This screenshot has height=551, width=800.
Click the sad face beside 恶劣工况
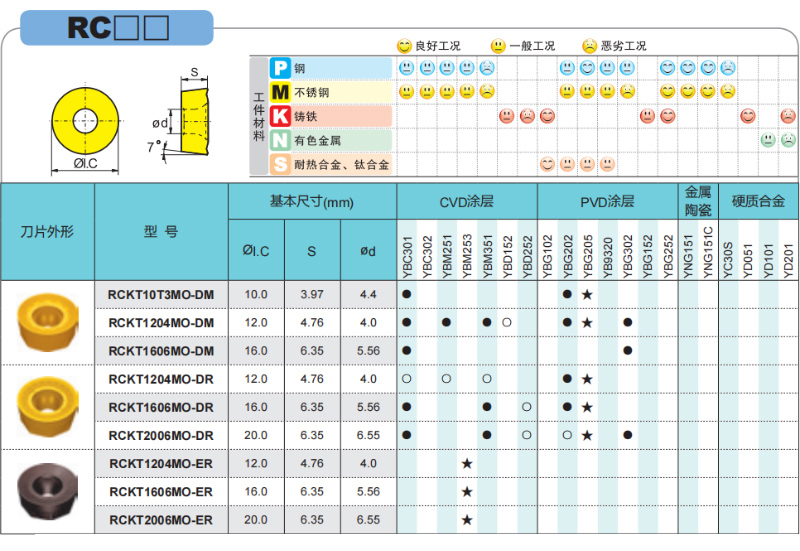(590, 46)
